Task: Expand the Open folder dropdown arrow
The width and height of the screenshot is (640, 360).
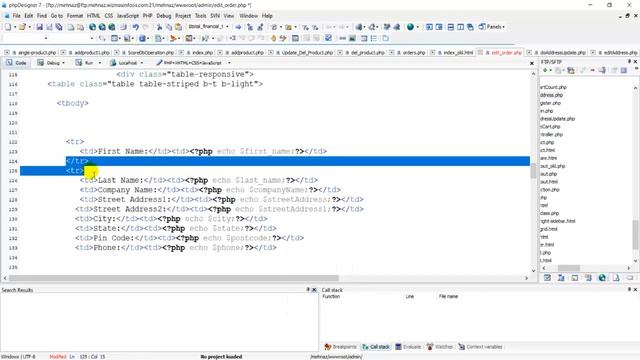Action: [29, 27]
